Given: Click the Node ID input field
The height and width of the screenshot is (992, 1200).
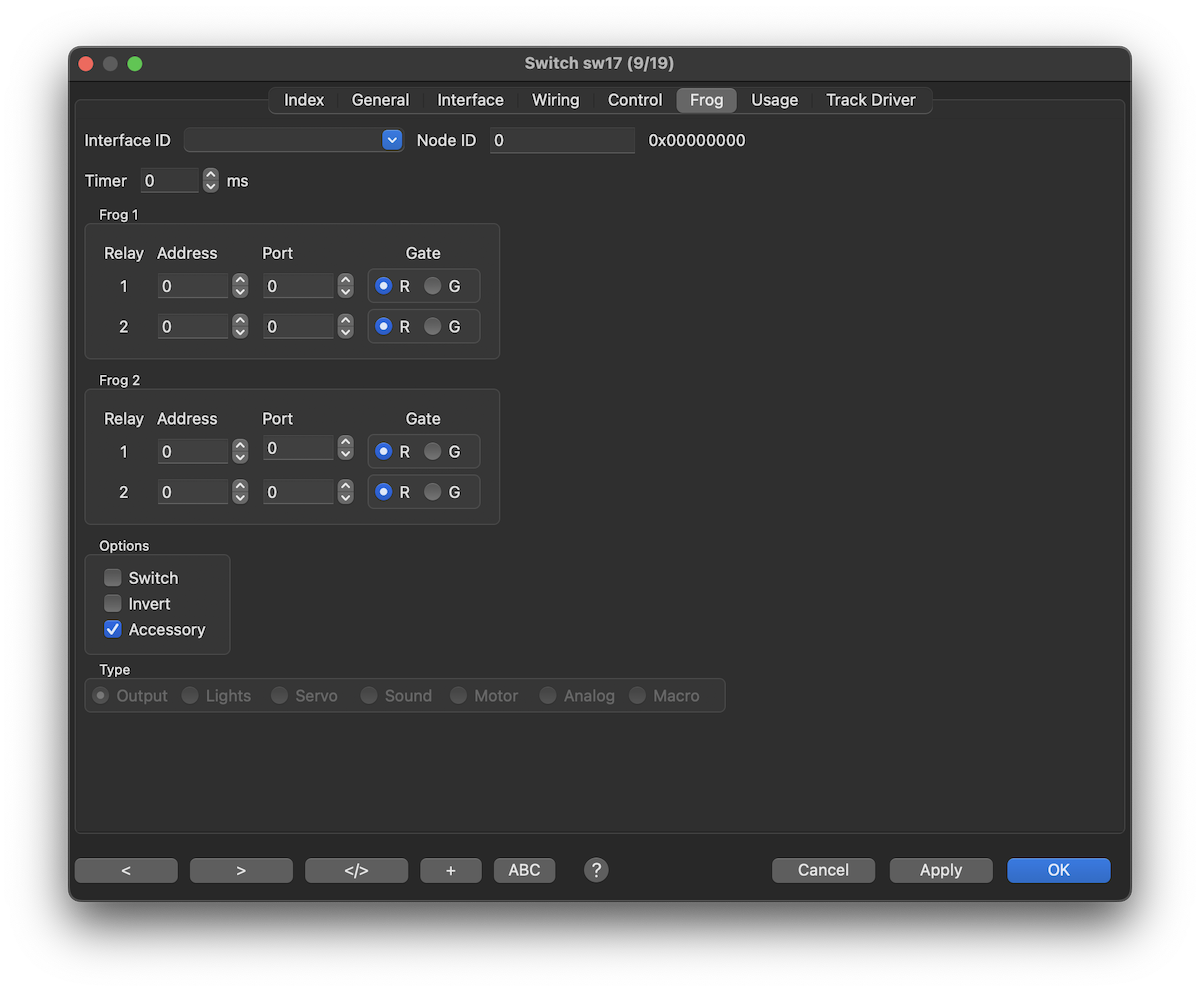Looking at the screenshot, I should (x=562, y=140).
